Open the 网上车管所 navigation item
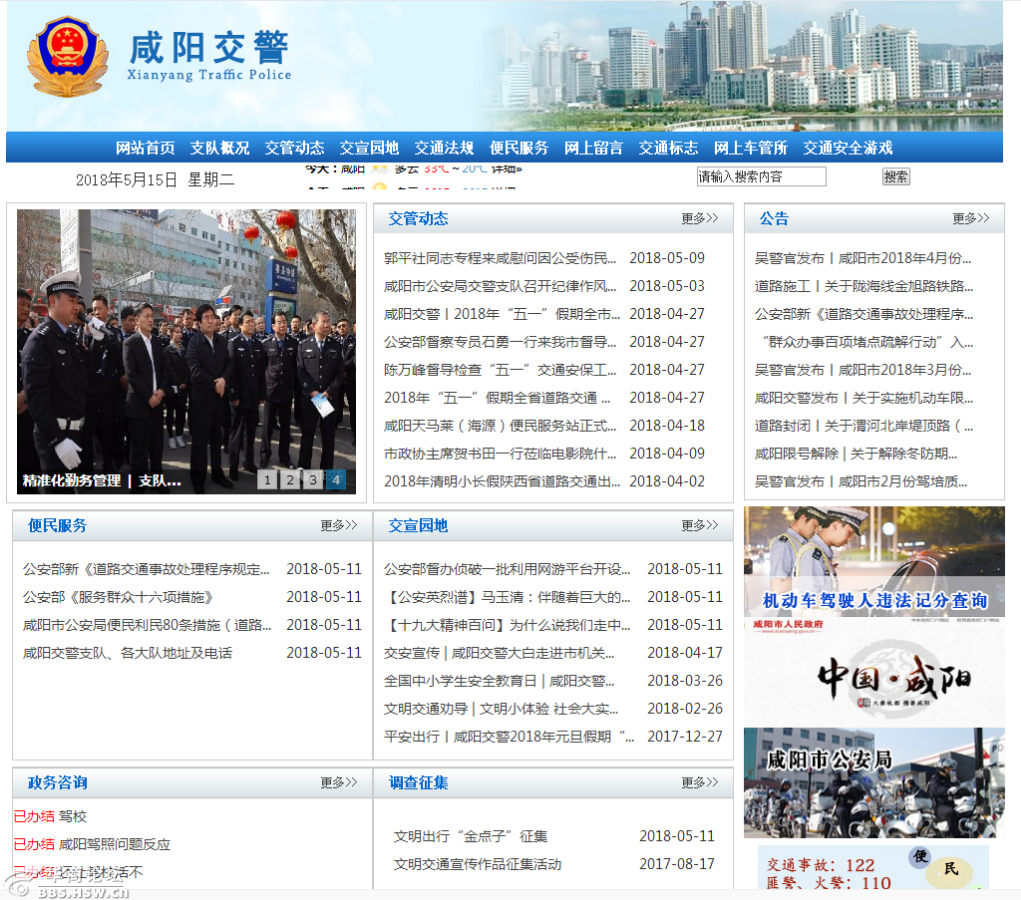 point(750,148)
